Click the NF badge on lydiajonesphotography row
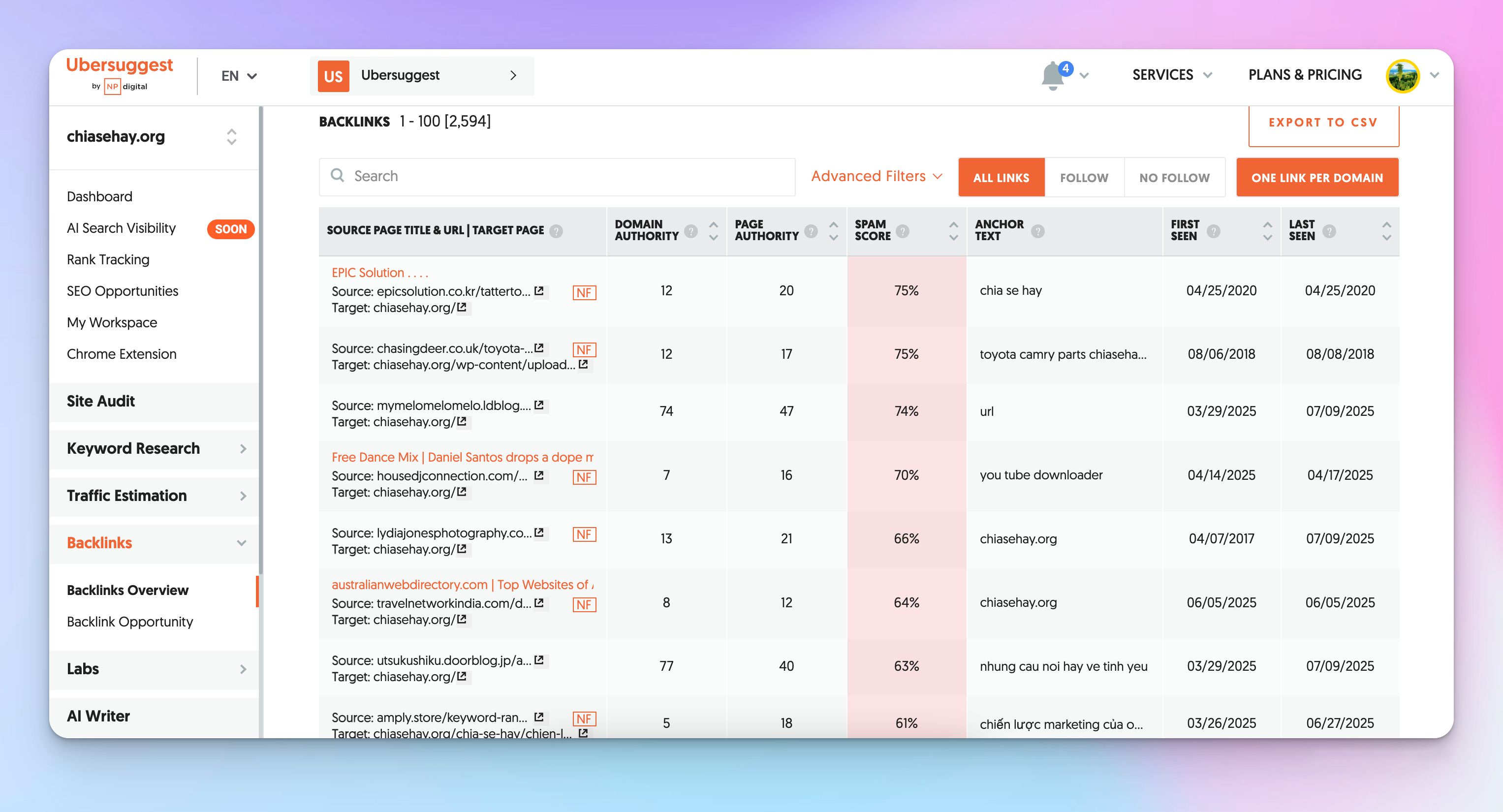The width and height of the screenshot is (1503, 812). click(584, 534)
